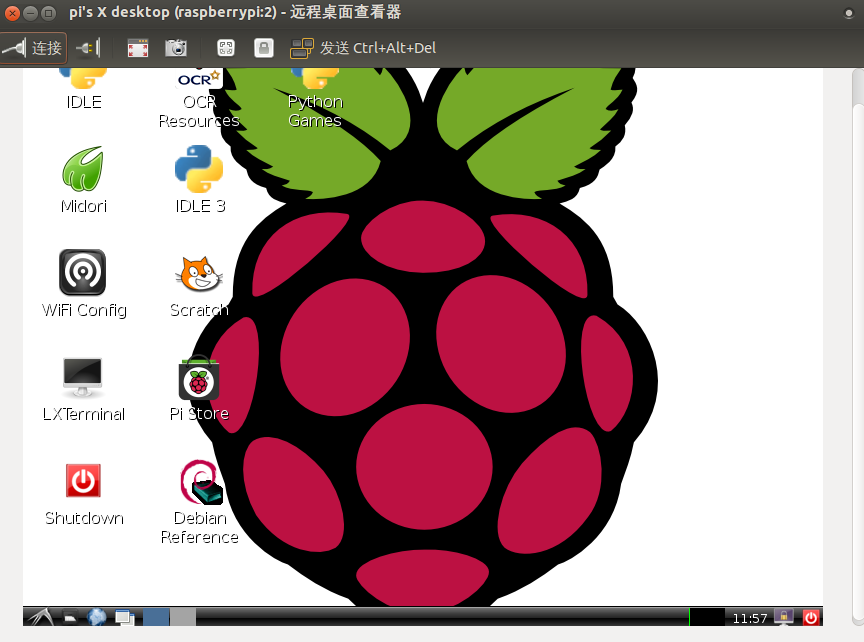
Task: Open the IDLE desktop icon
Action: (x=84, y=89)
